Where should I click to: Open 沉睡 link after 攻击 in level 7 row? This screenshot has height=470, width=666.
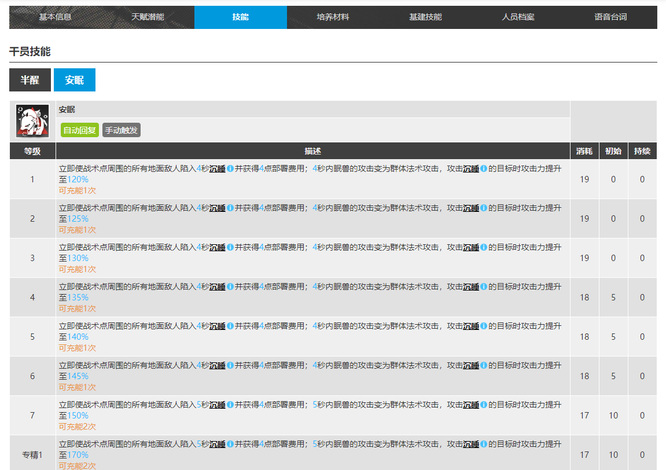(471, 405)
